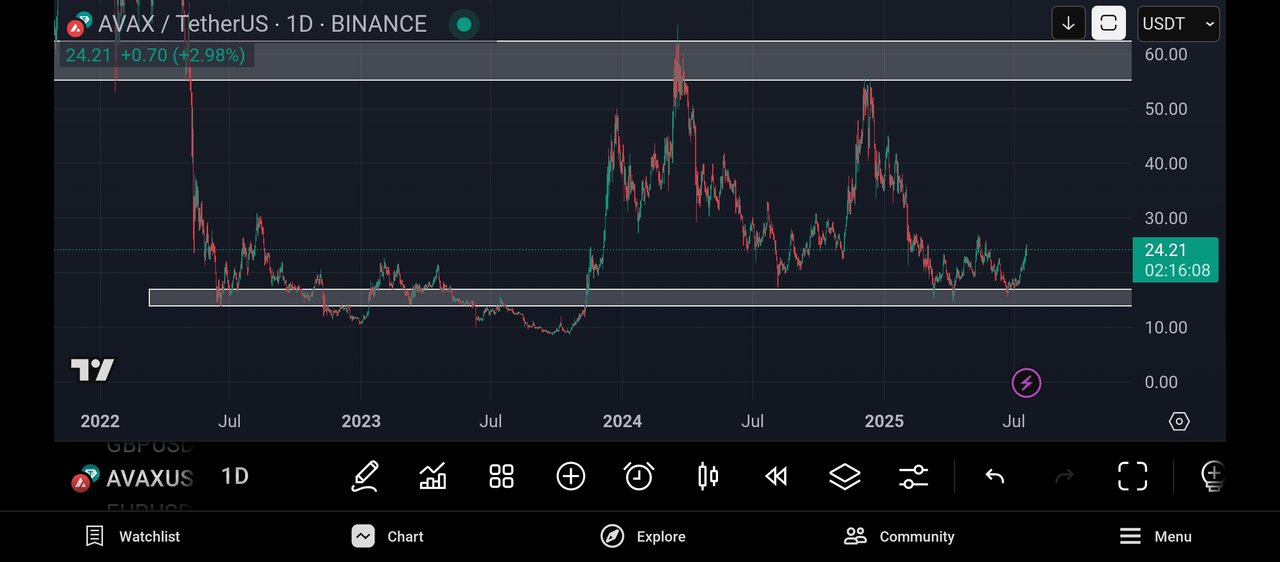The height and width of the screenshot is (562, 1280).
Task: Open the drawing tools pencil icon
Action: point(365,476)
